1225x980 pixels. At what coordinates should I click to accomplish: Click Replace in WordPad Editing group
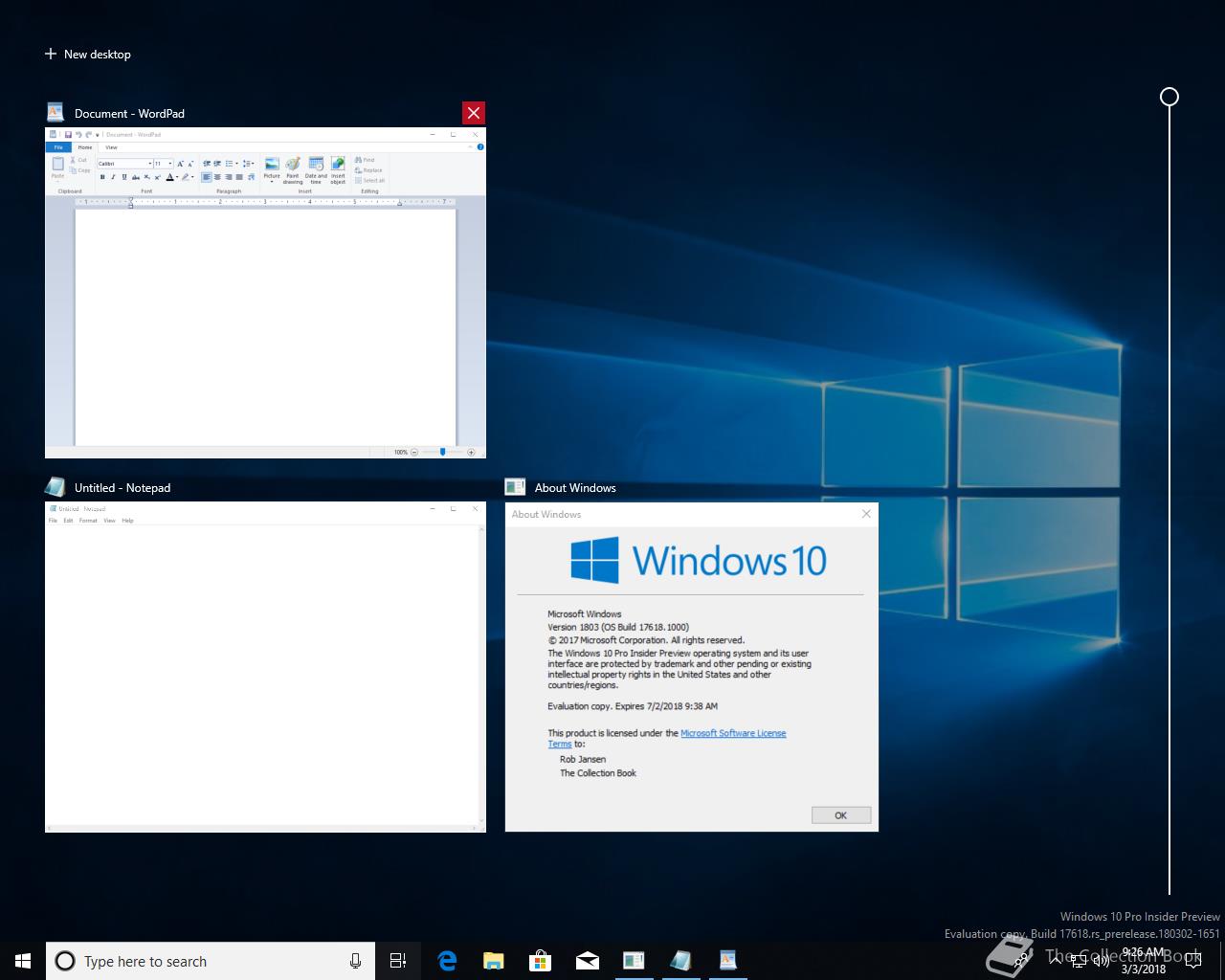pyautogui.click(x=368, y=170)
